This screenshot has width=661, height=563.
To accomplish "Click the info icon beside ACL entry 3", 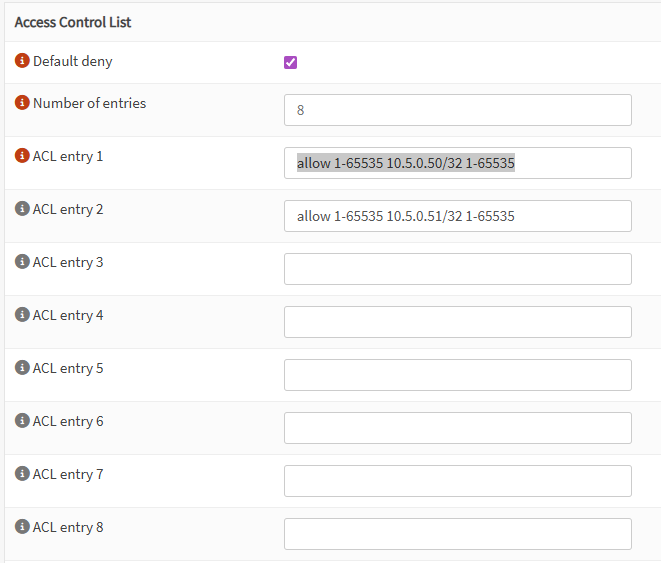I will [22, 262].
